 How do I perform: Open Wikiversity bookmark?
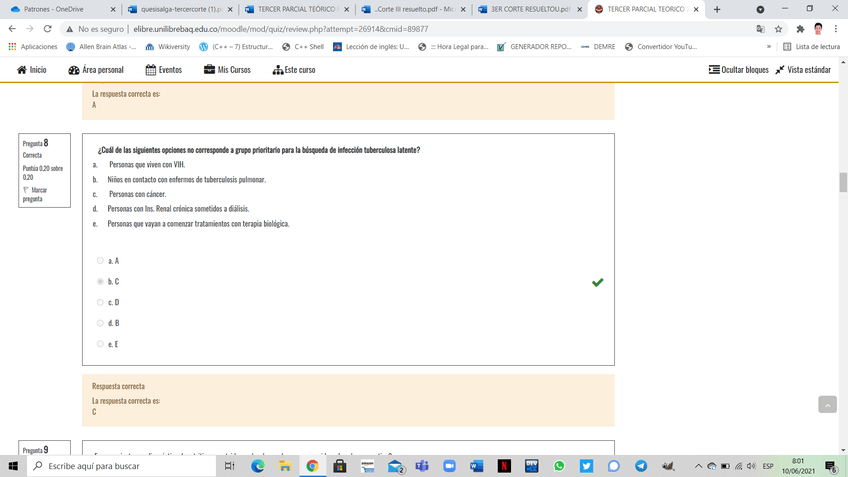[168, 47]
